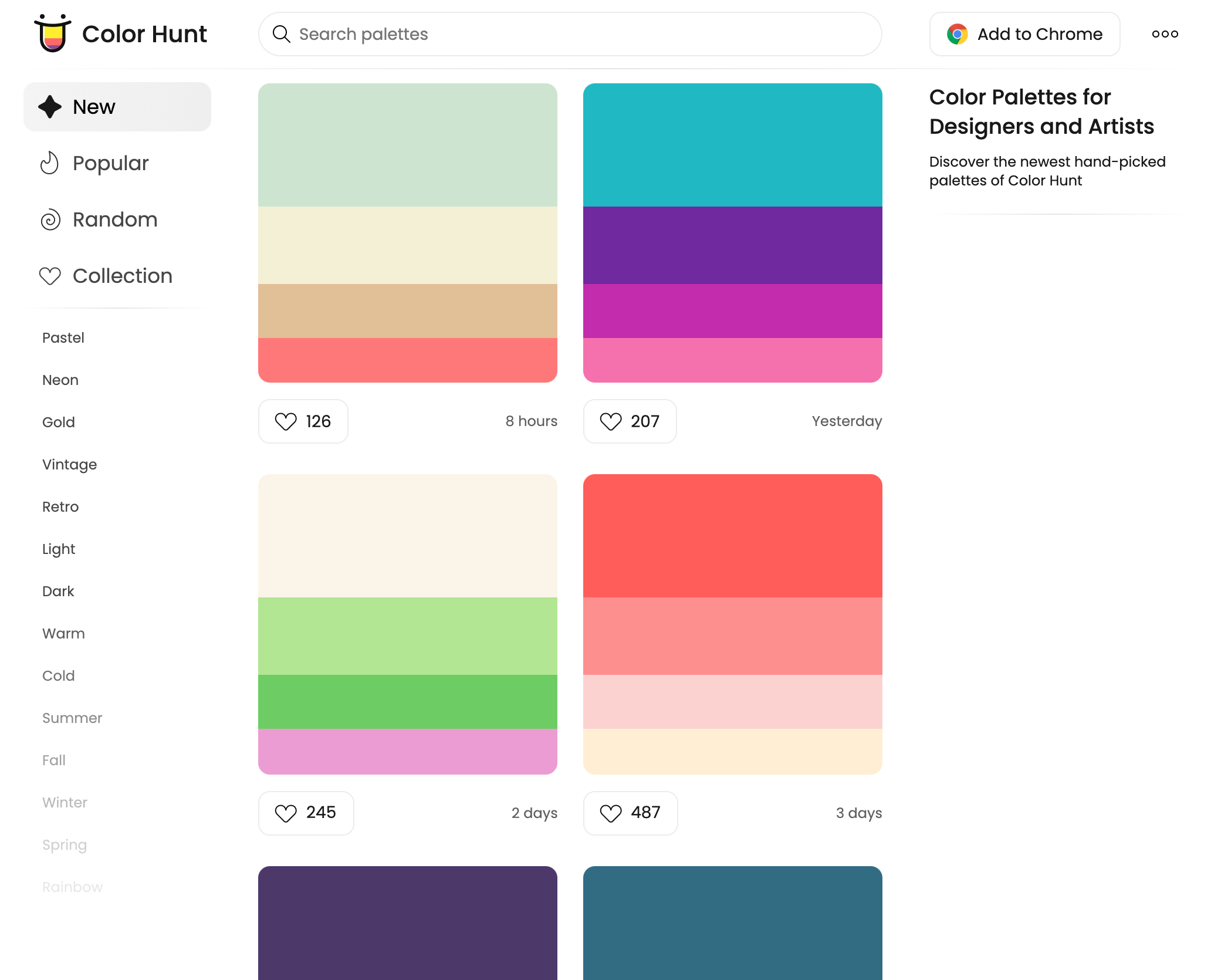This screenshot has width=1211, height=980.
Task: Open the three-dot overflow menu
Action: click(1165, 34)
